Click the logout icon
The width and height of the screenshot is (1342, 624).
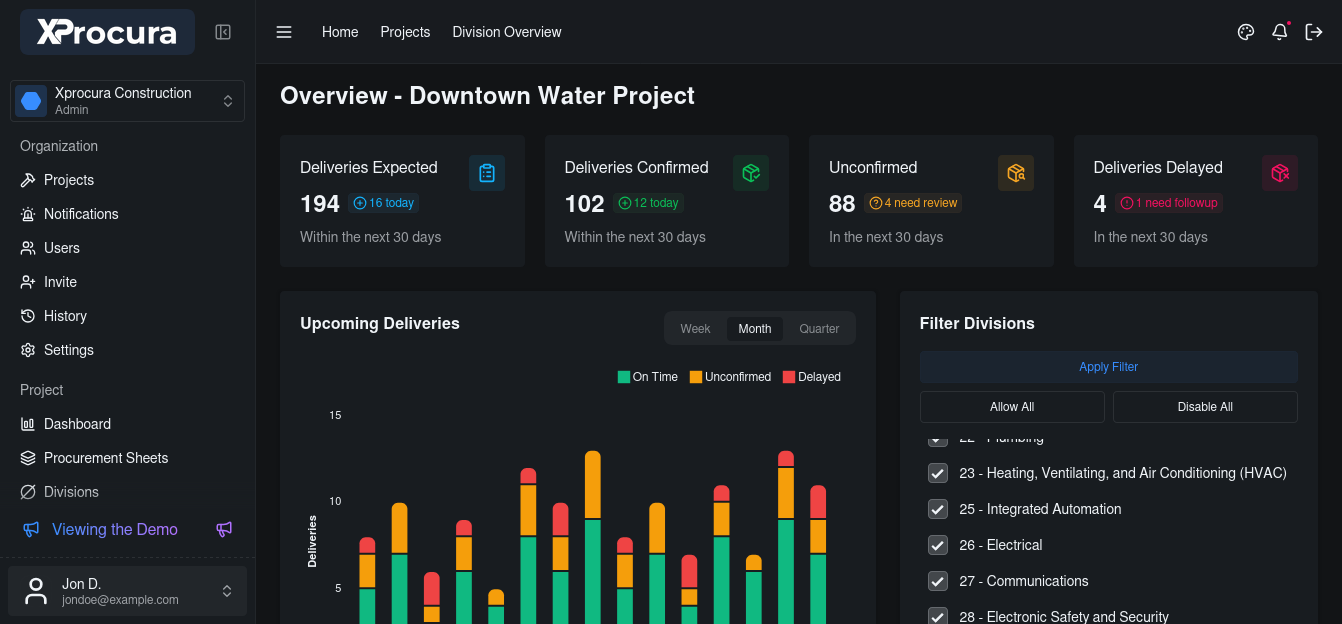pos(1314,32)
